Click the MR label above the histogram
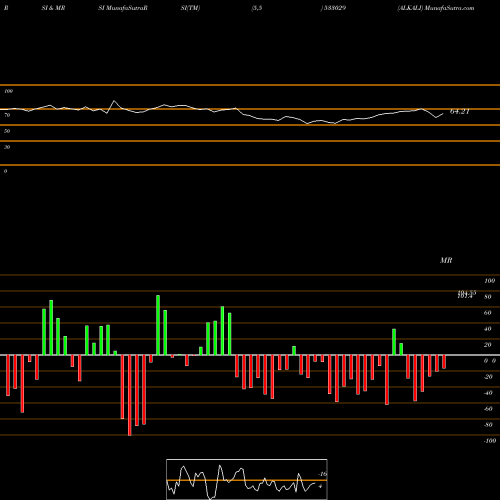Screen dimensions: 500x500 click(x=446, y=260)
